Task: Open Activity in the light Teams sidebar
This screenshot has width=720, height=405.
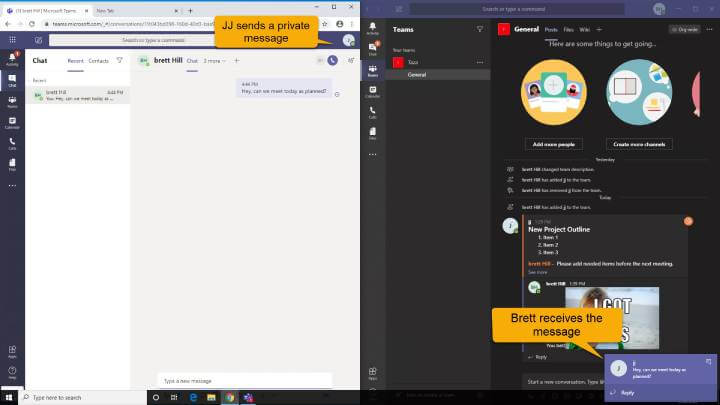Action: 12,59
